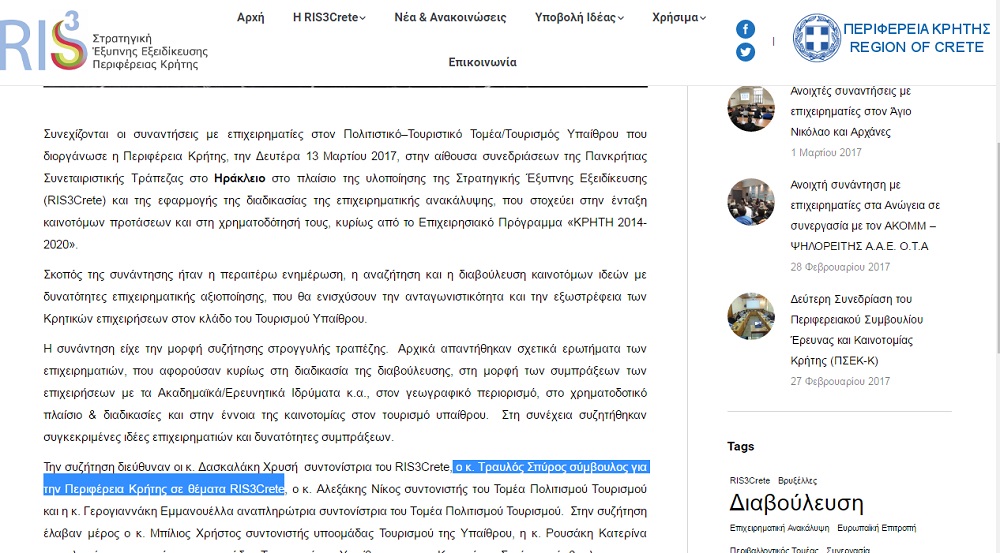
Task: Select the RIS3Crete tag
Action: pyautogui.click(x=749, y=480)
